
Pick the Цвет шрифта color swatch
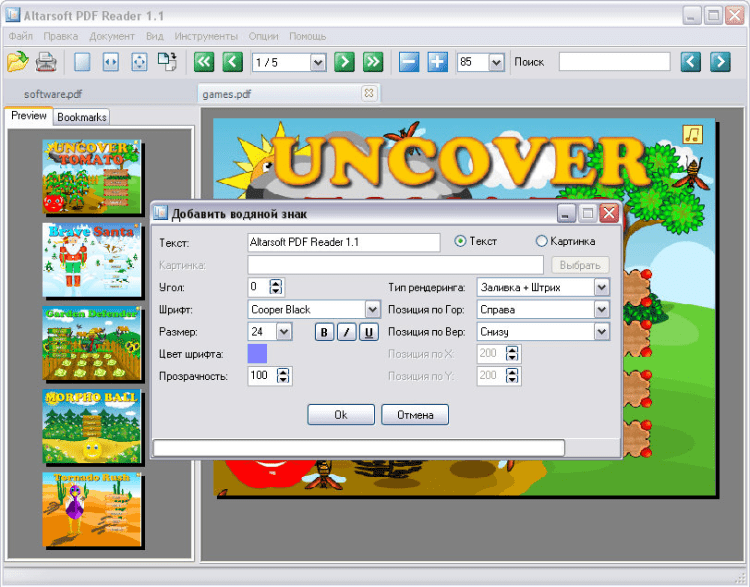coord(257,354)
